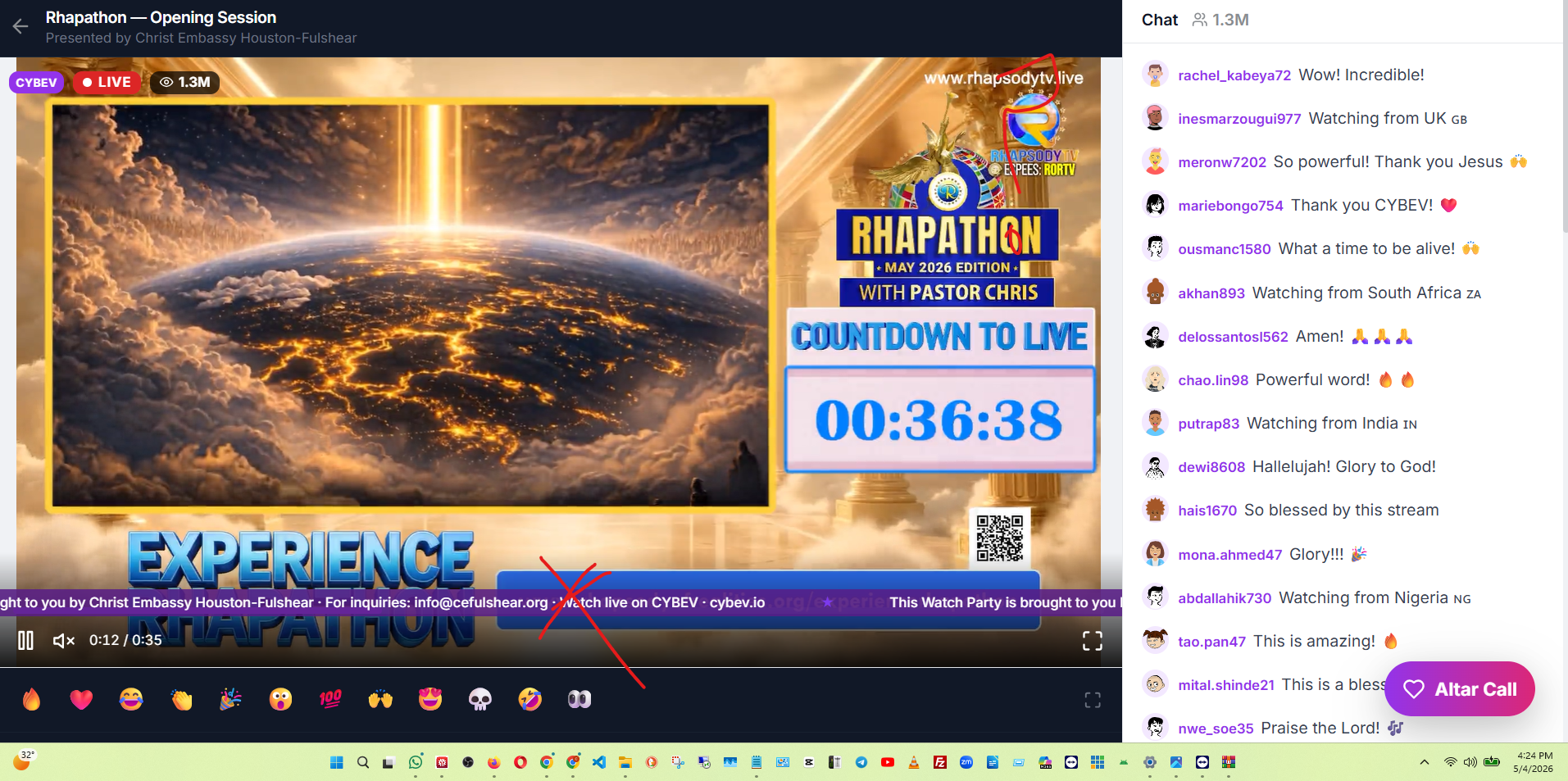Pause the live video playback

tap(26, 640)
